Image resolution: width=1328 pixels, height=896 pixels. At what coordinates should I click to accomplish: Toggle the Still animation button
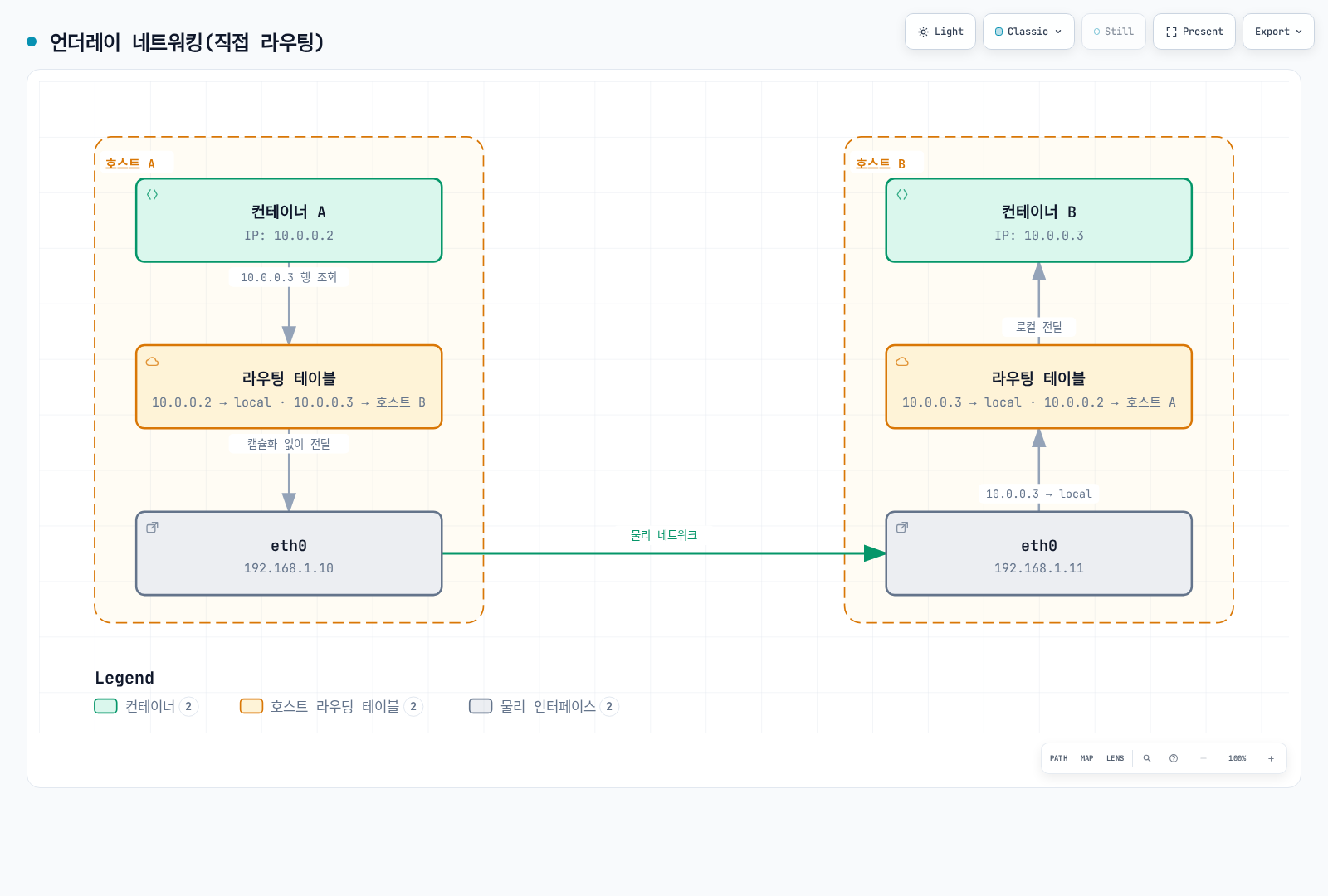1114,32
